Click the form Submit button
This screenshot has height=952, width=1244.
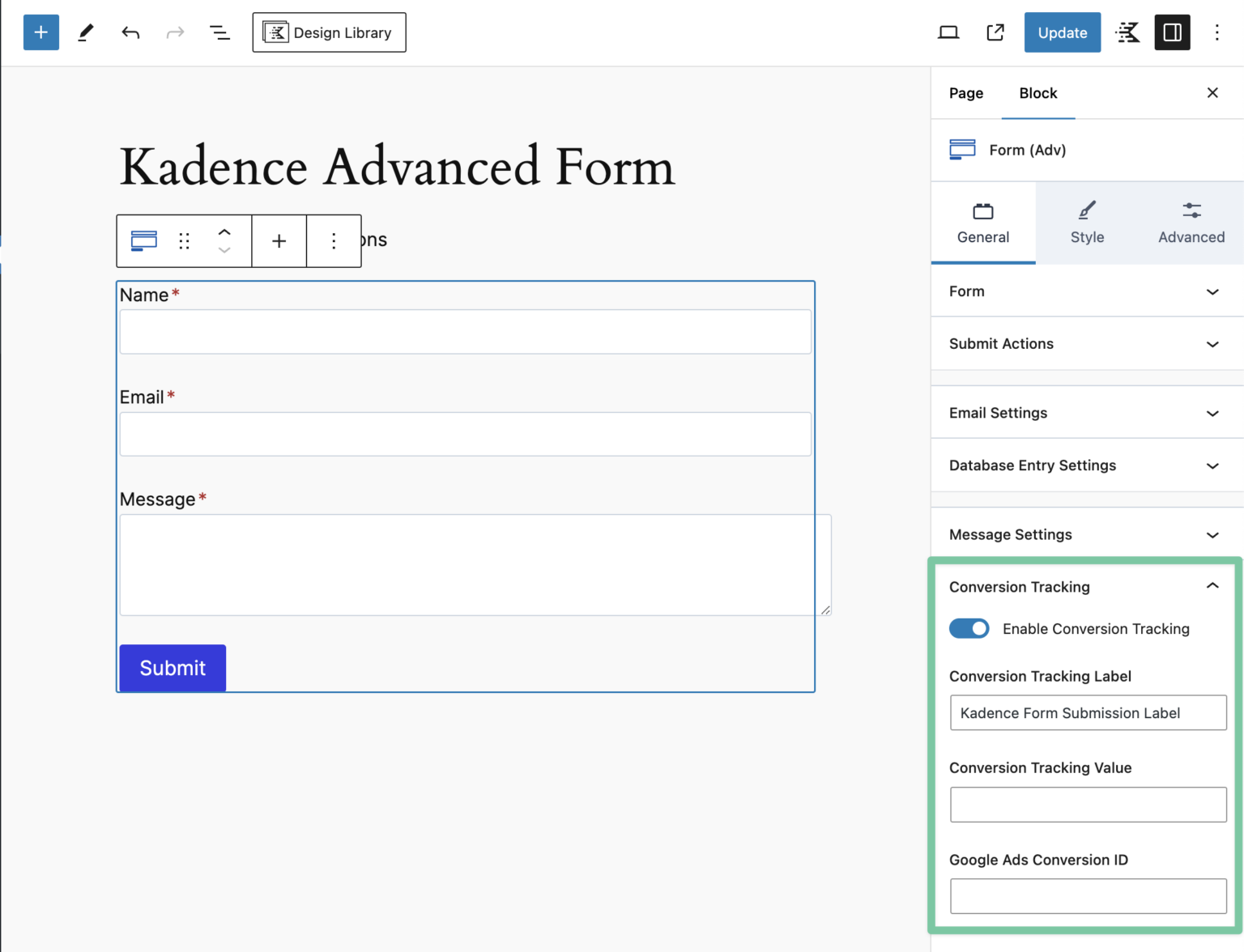[x=173, y=668]
